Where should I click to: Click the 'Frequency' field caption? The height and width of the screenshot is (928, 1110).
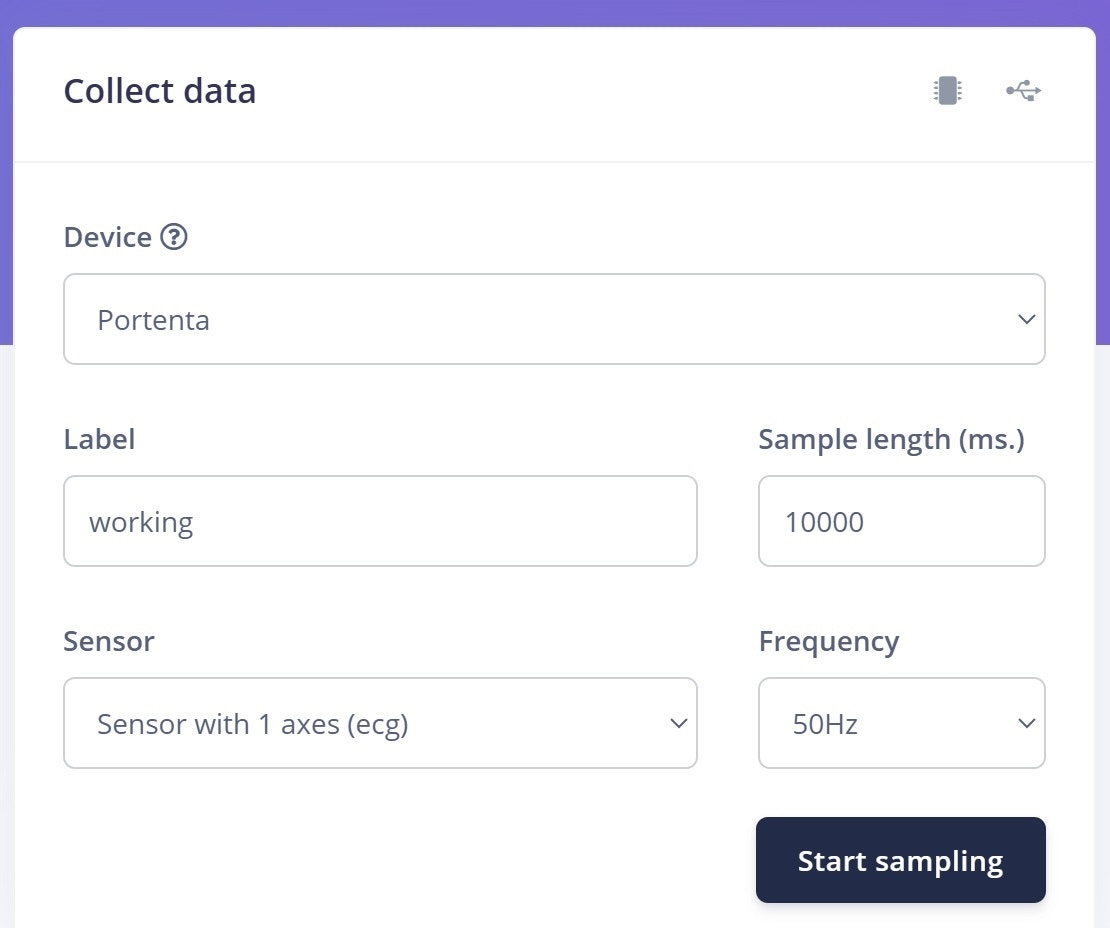pyautogui.click(x=828, y=641)
